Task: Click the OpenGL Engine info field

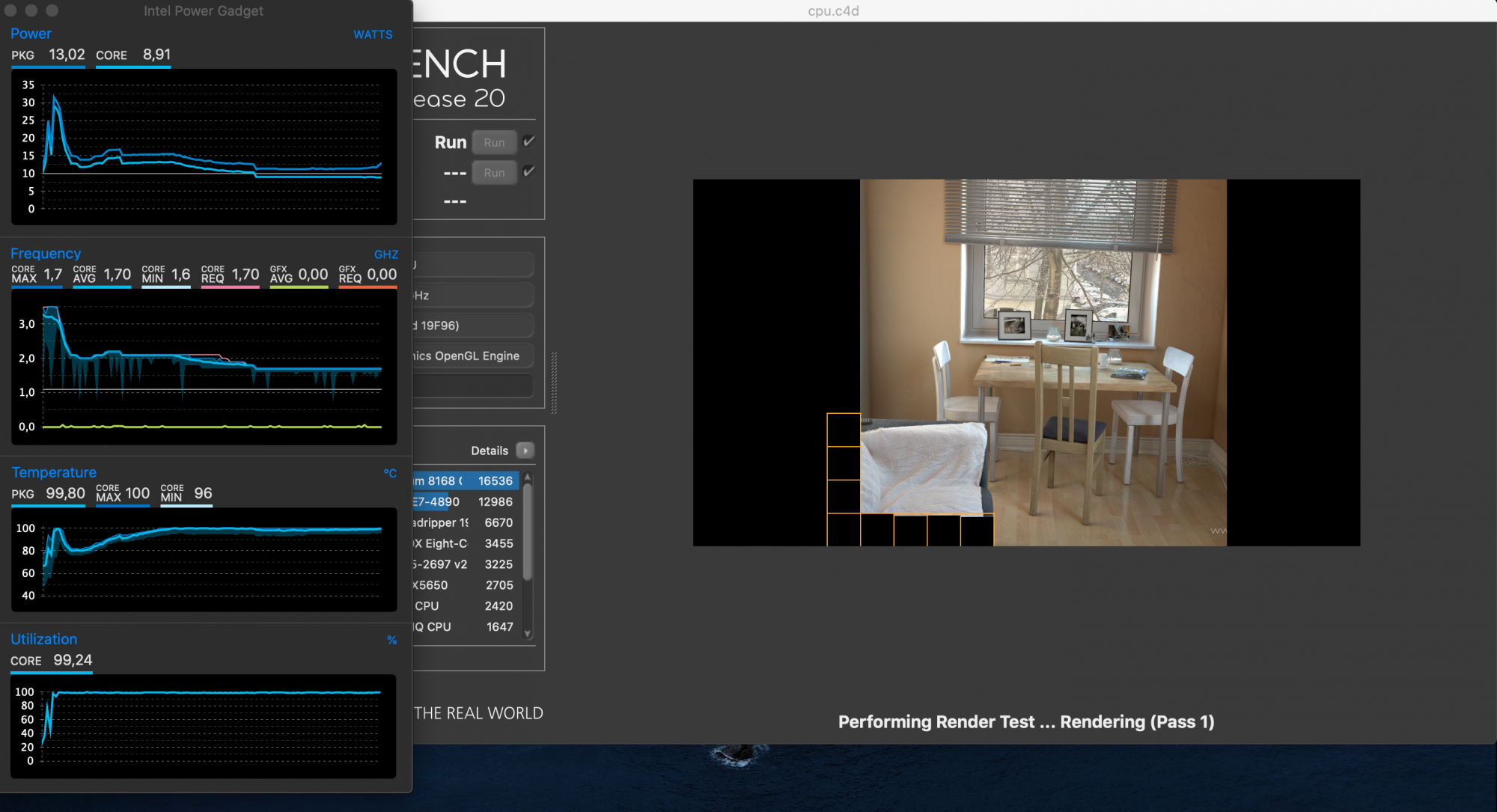Action: tap(472, 356)
